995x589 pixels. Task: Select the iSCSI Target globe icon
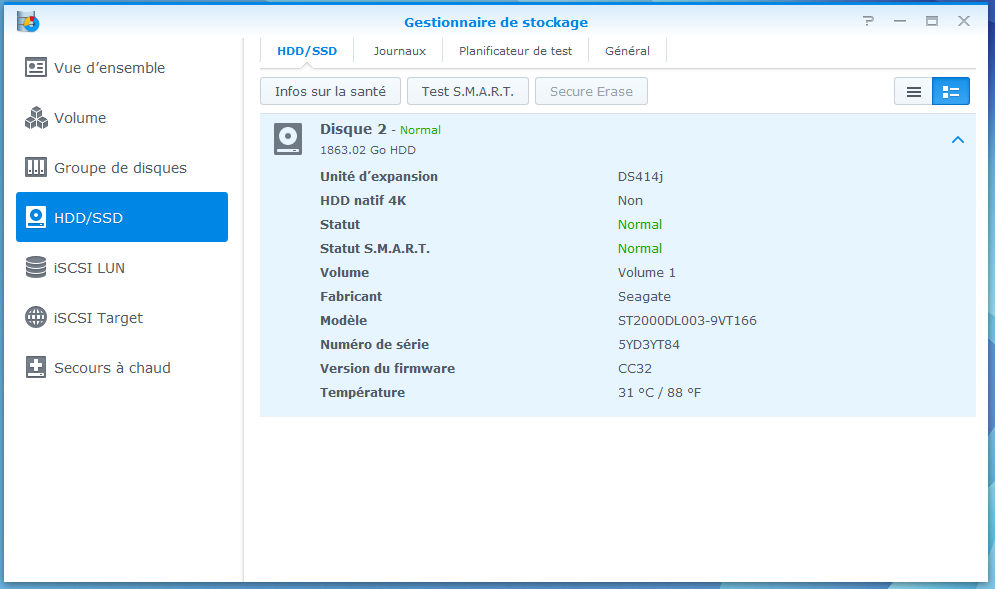tap(36, 318)
